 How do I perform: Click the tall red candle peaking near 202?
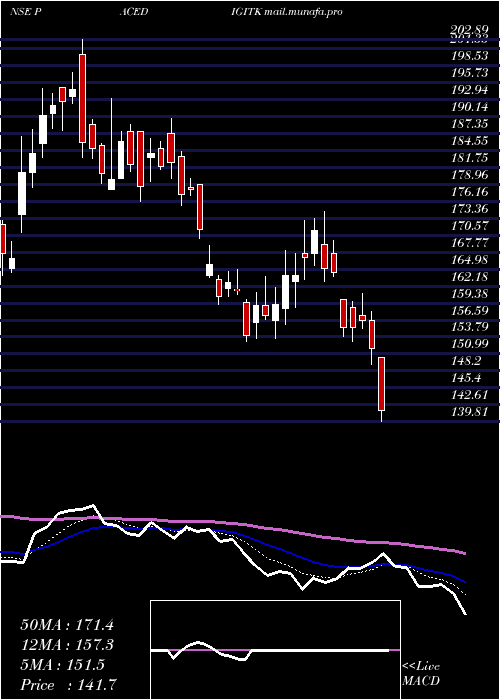click(82, 98)
